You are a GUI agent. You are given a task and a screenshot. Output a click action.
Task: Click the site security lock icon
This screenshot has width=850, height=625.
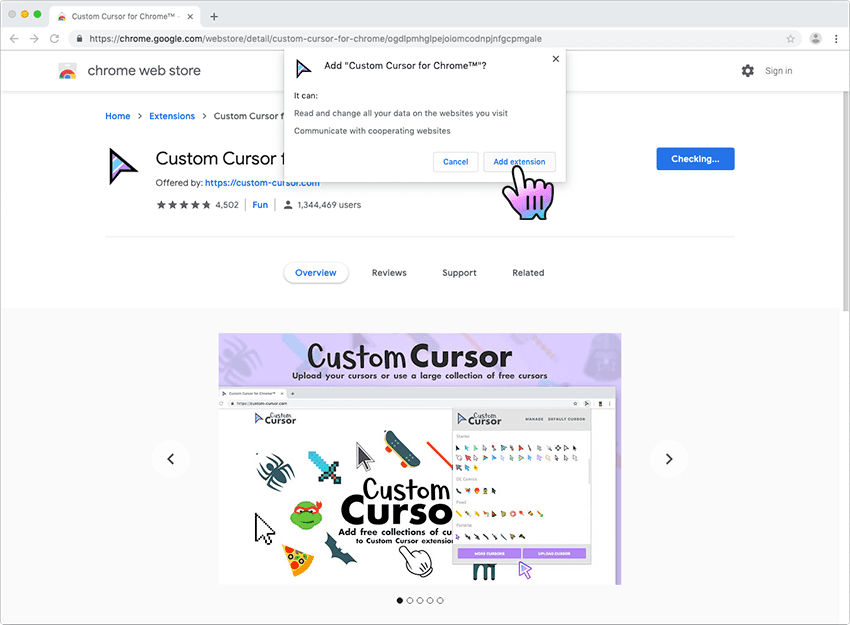point(79,38)
